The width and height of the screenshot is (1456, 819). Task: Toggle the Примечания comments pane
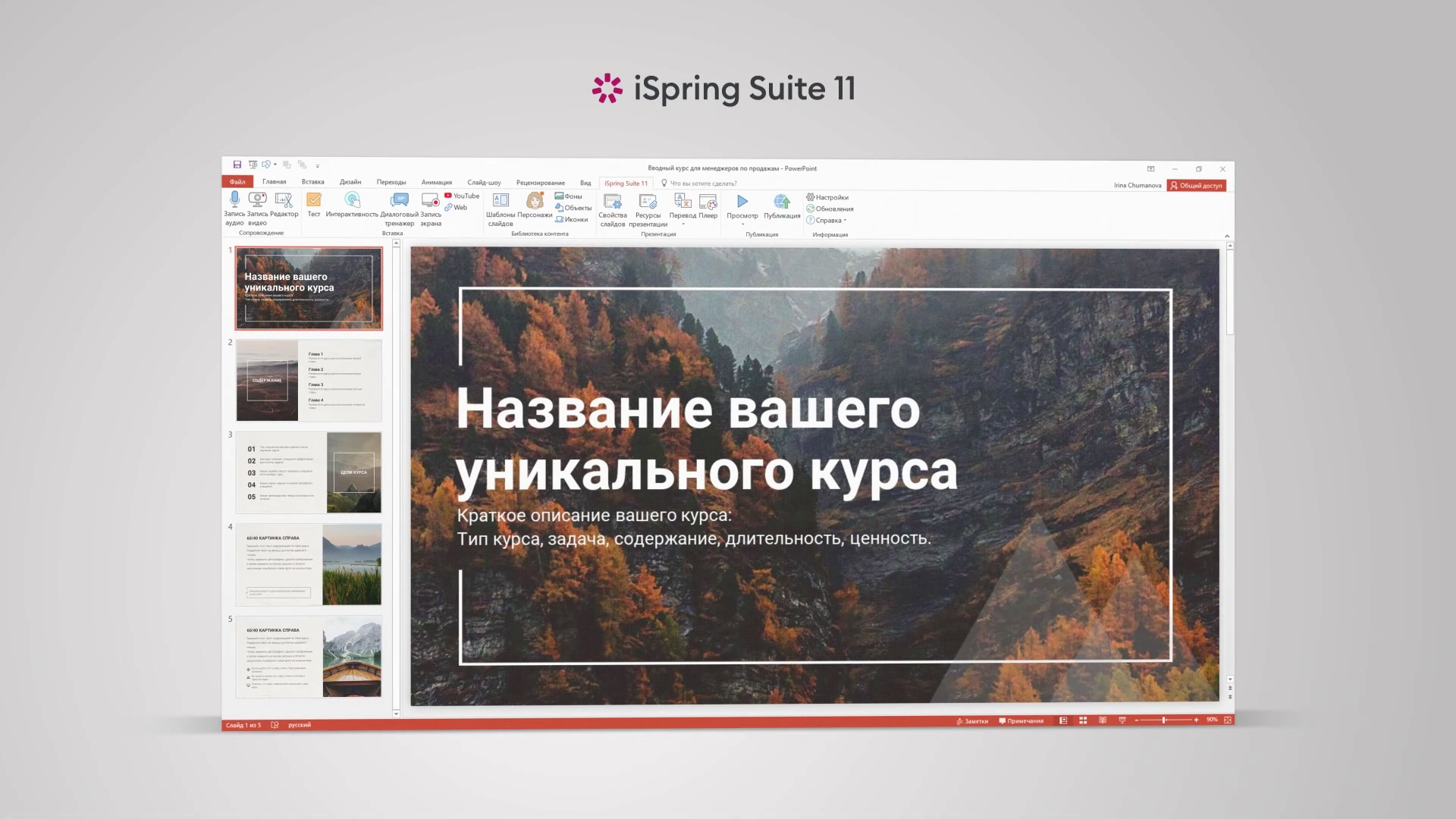1021,721
